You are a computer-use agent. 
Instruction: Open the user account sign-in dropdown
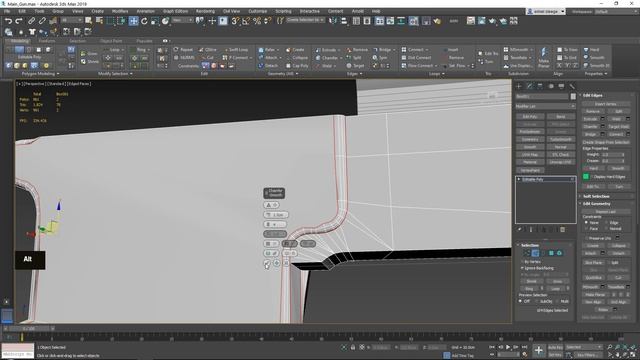tap(546, 12)
